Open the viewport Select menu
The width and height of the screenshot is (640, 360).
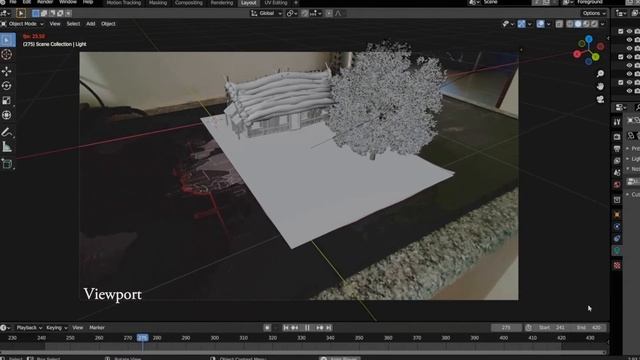coord(73,24)
